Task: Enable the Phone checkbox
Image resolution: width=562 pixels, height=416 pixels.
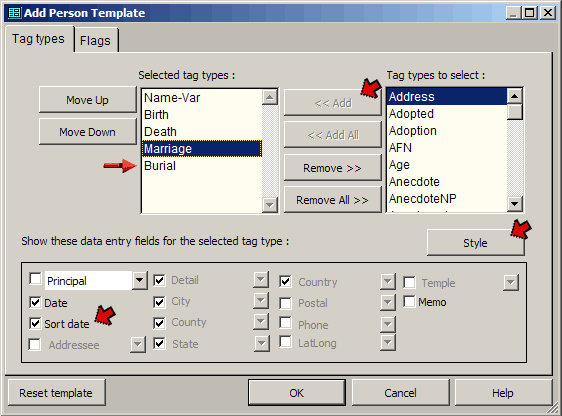Action: (x=285, y=322)
